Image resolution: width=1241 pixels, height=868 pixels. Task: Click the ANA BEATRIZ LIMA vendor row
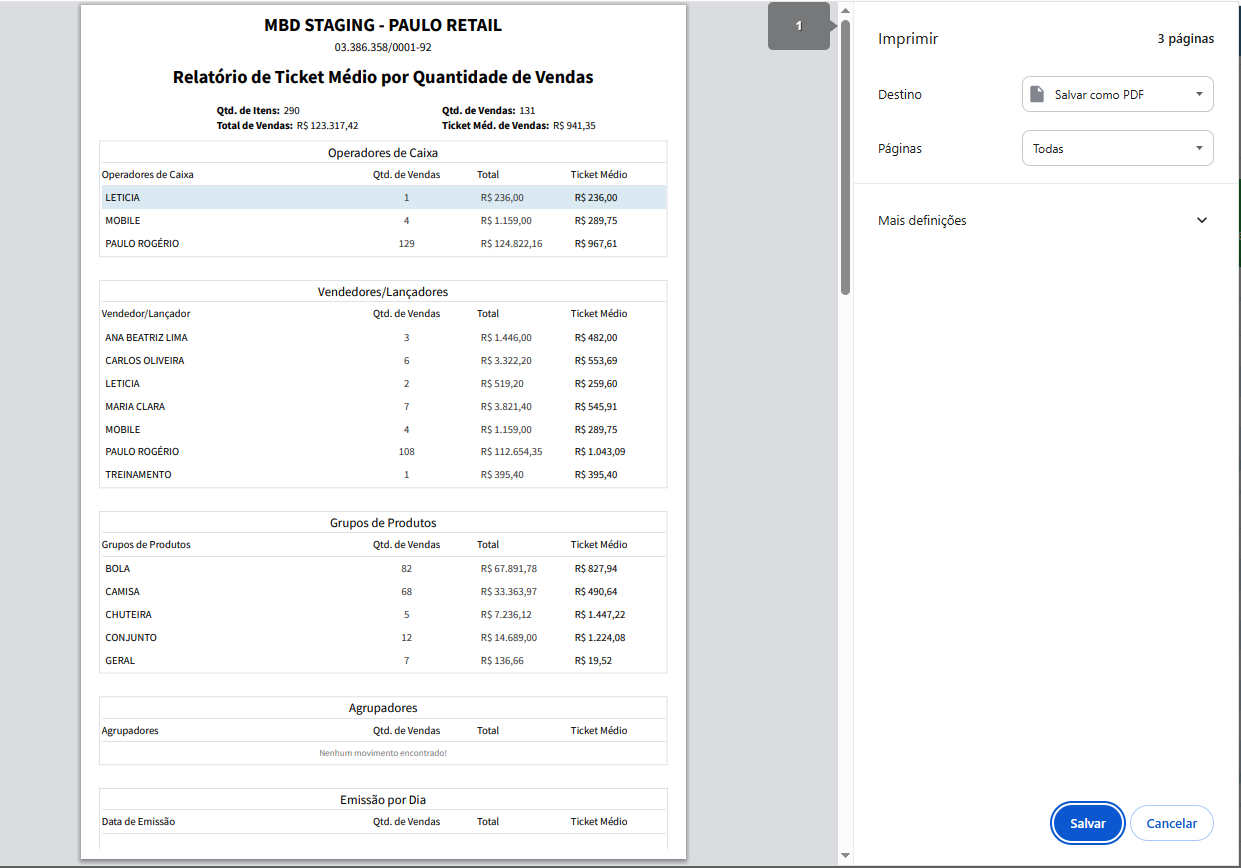[383, 338]
